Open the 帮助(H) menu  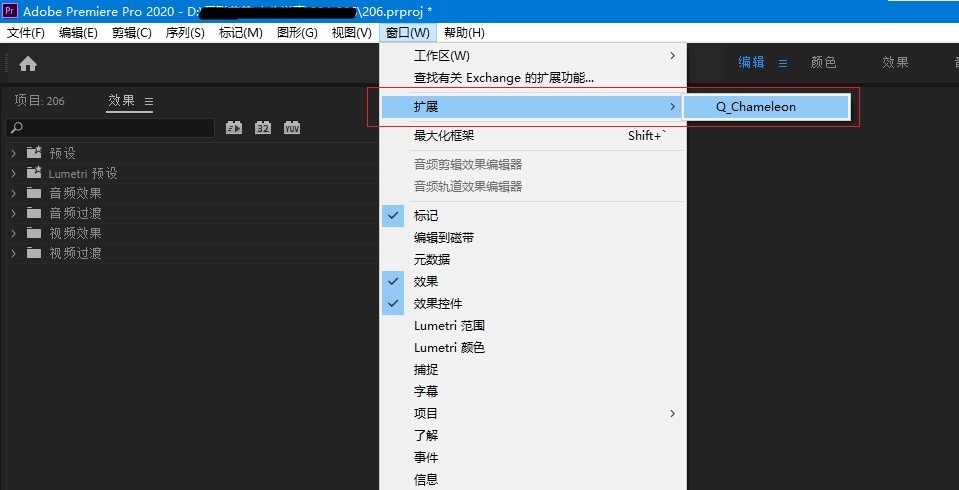464,33
